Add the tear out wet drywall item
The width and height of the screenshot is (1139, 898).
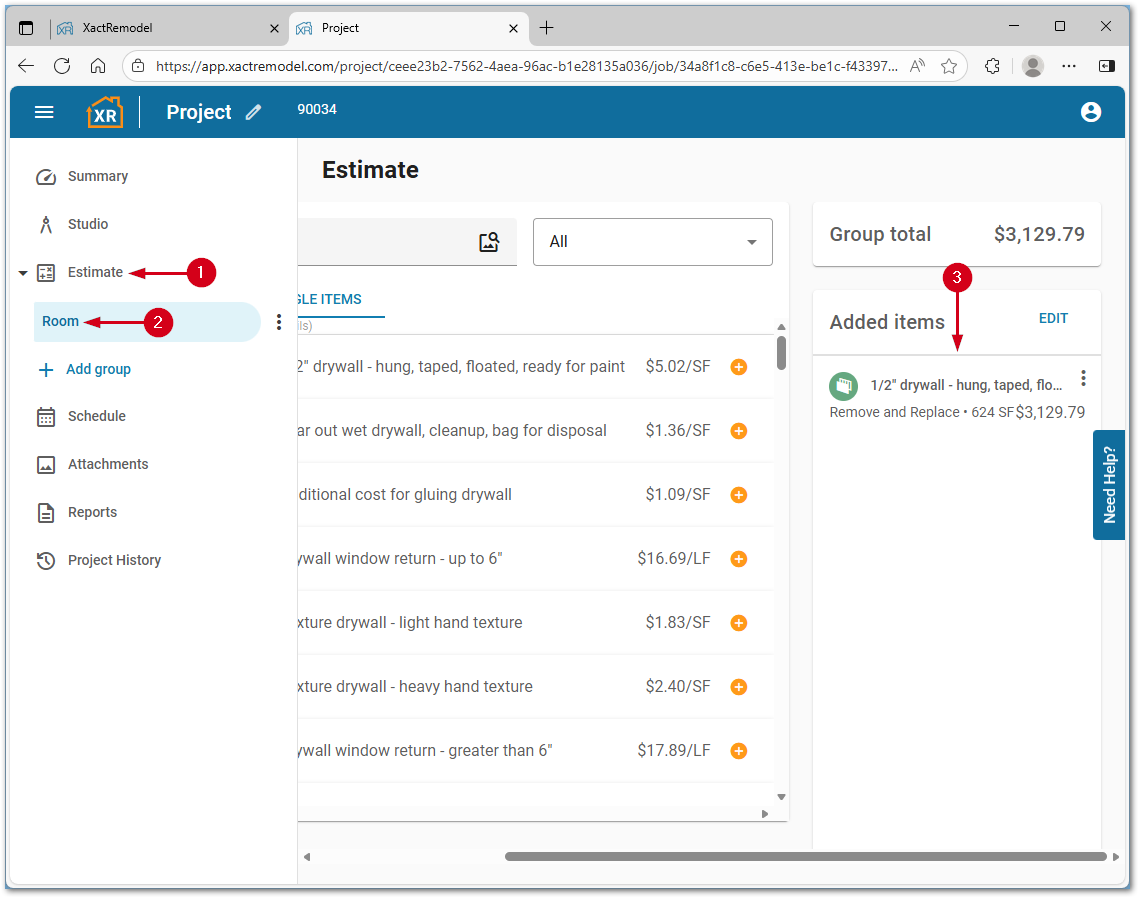click(x=739, y=431)
